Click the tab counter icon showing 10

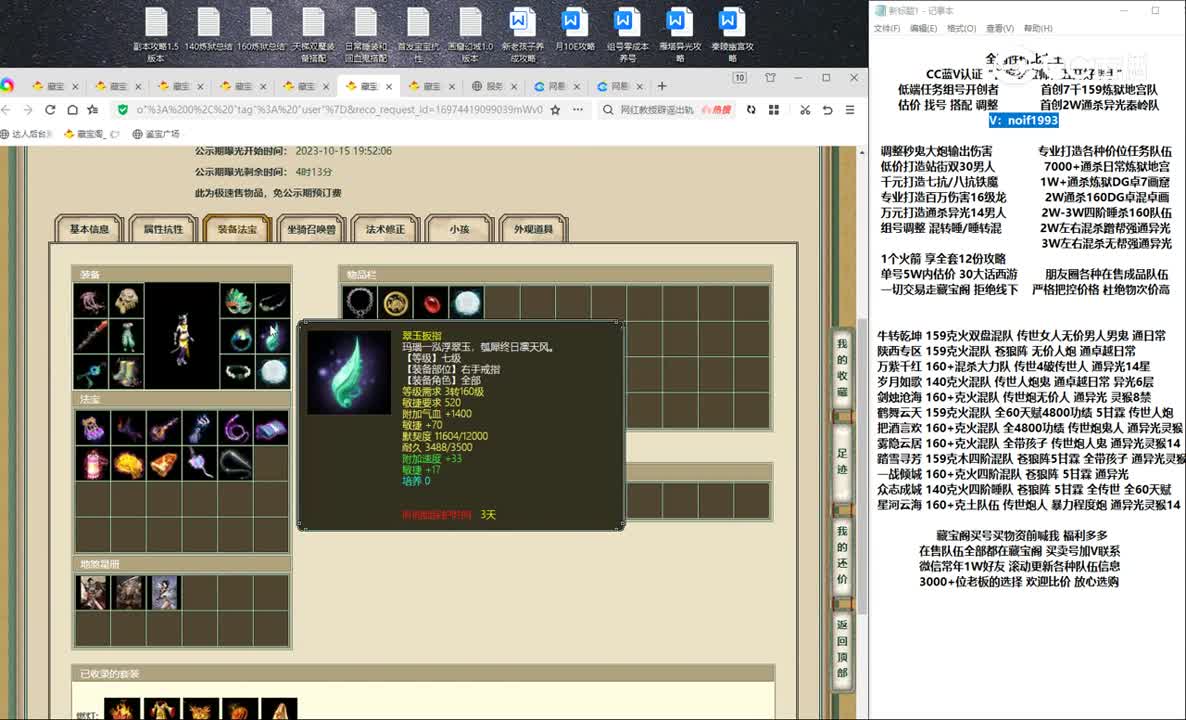coord(740,78)
